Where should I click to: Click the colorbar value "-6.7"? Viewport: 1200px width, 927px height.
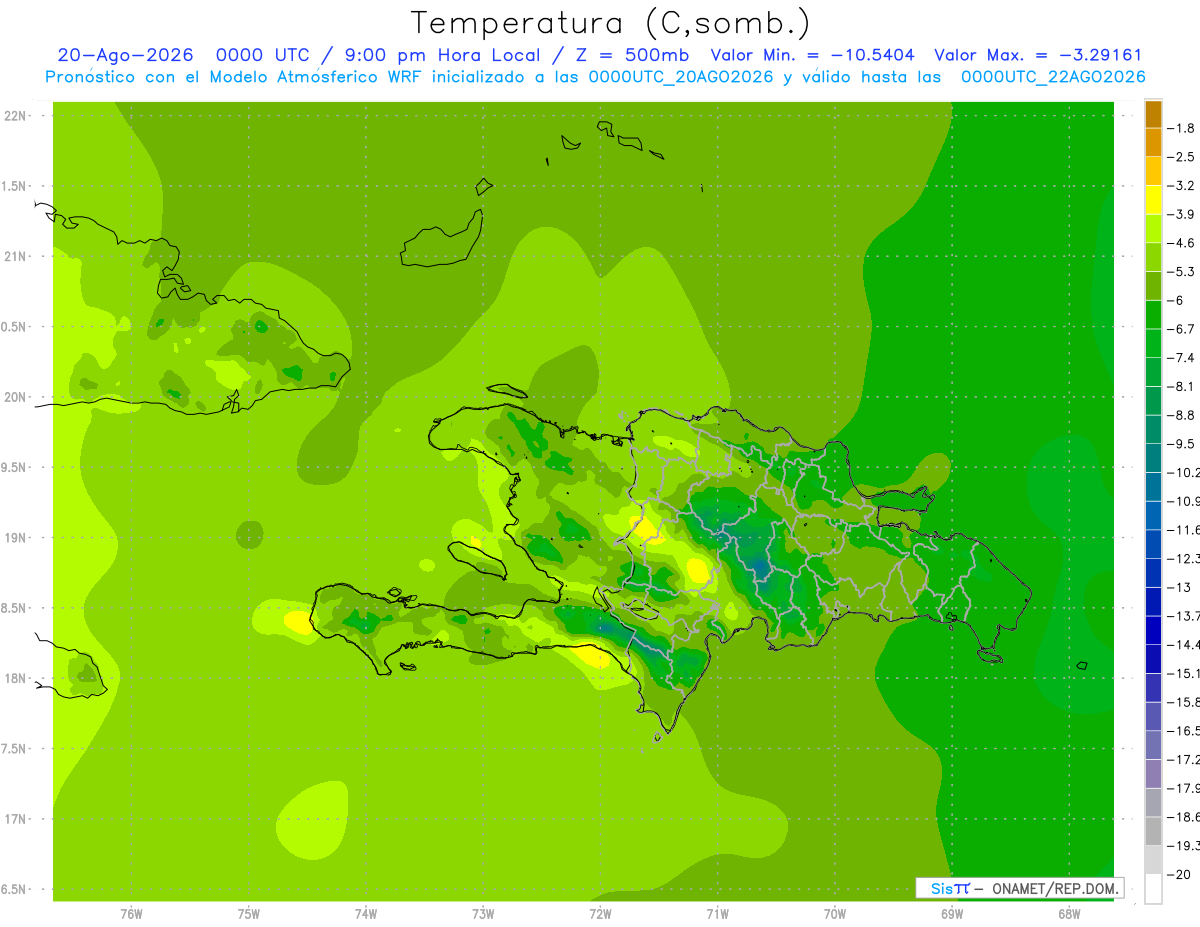[x=1182, y=329]
